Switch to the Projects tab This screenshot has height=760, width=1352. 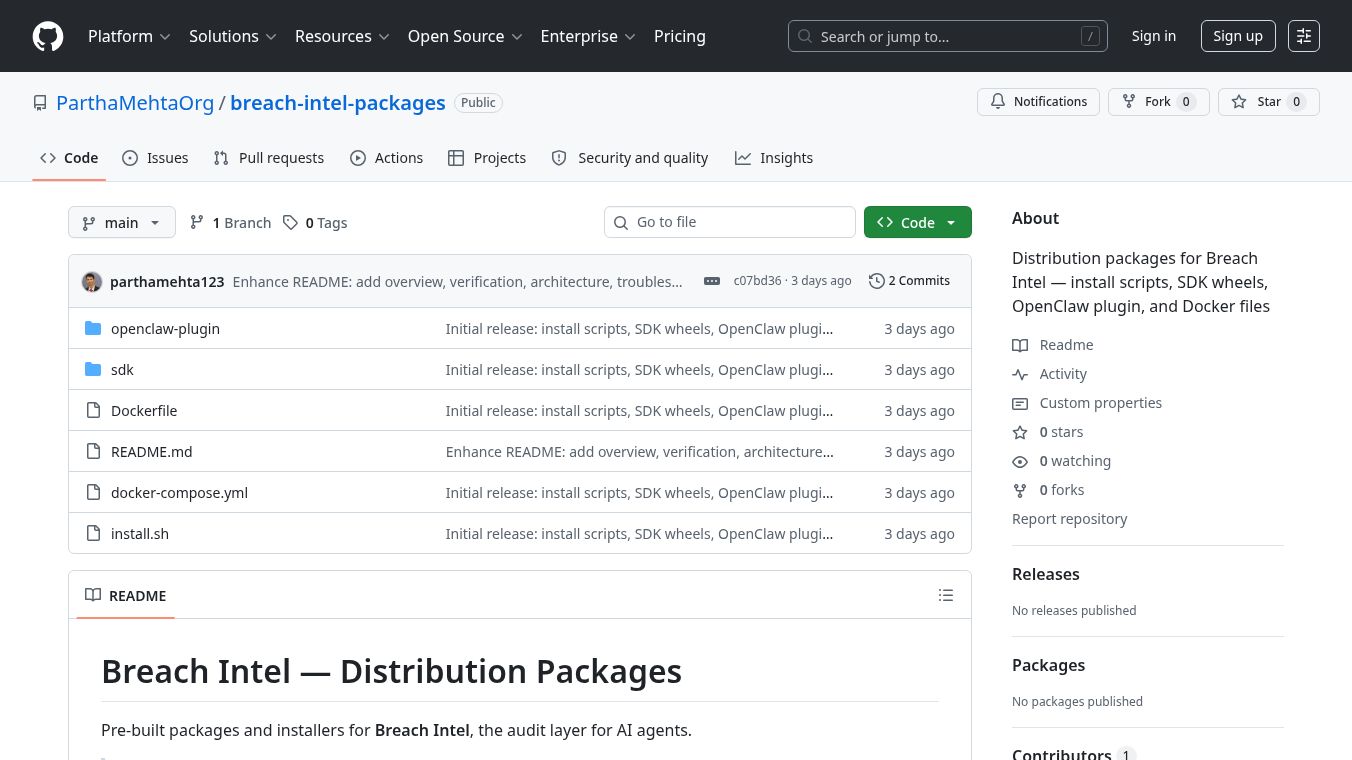tap(487, 158)
